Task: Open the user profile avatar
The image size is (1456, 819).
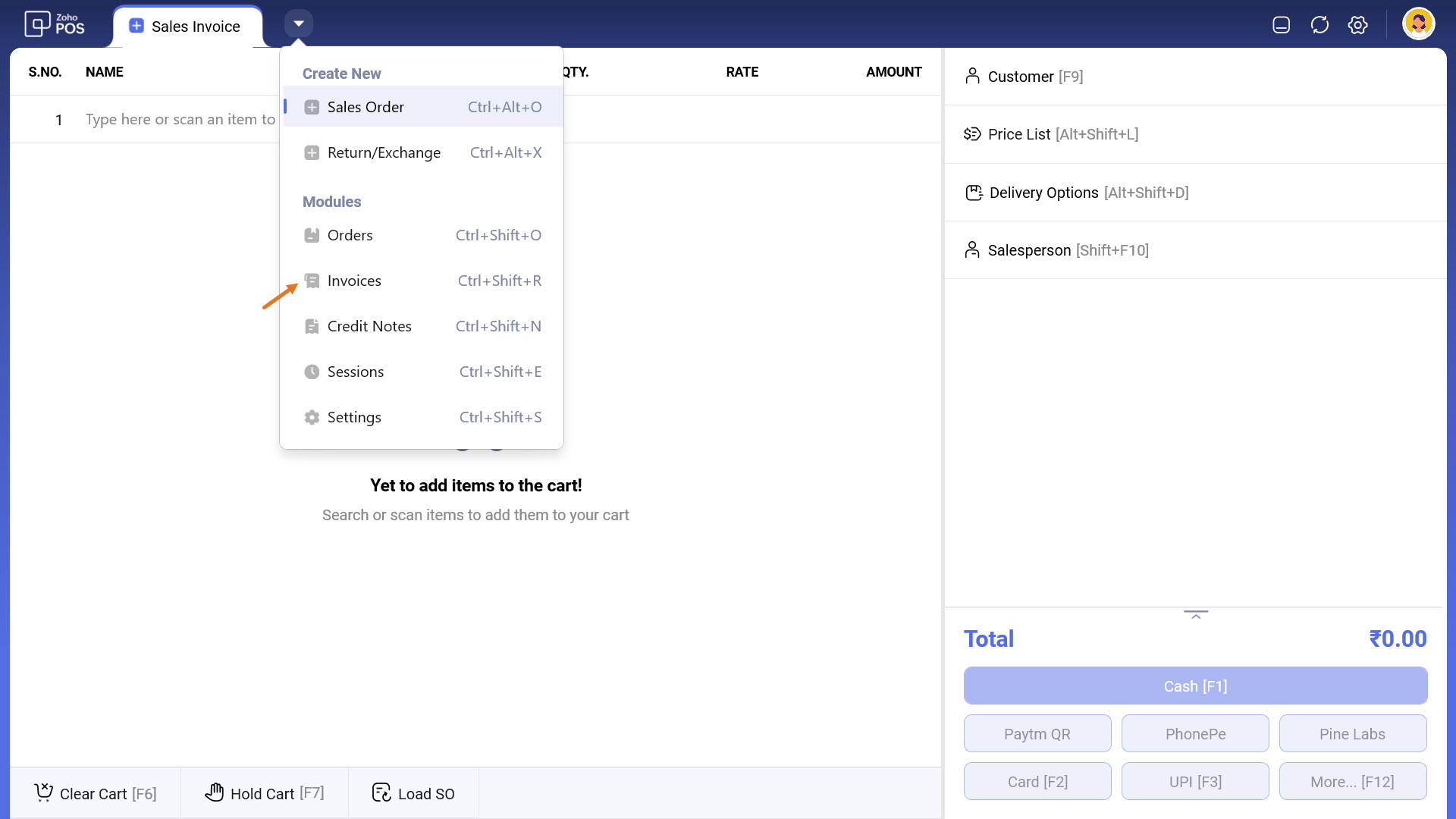Action: (x=1418, y=24)
